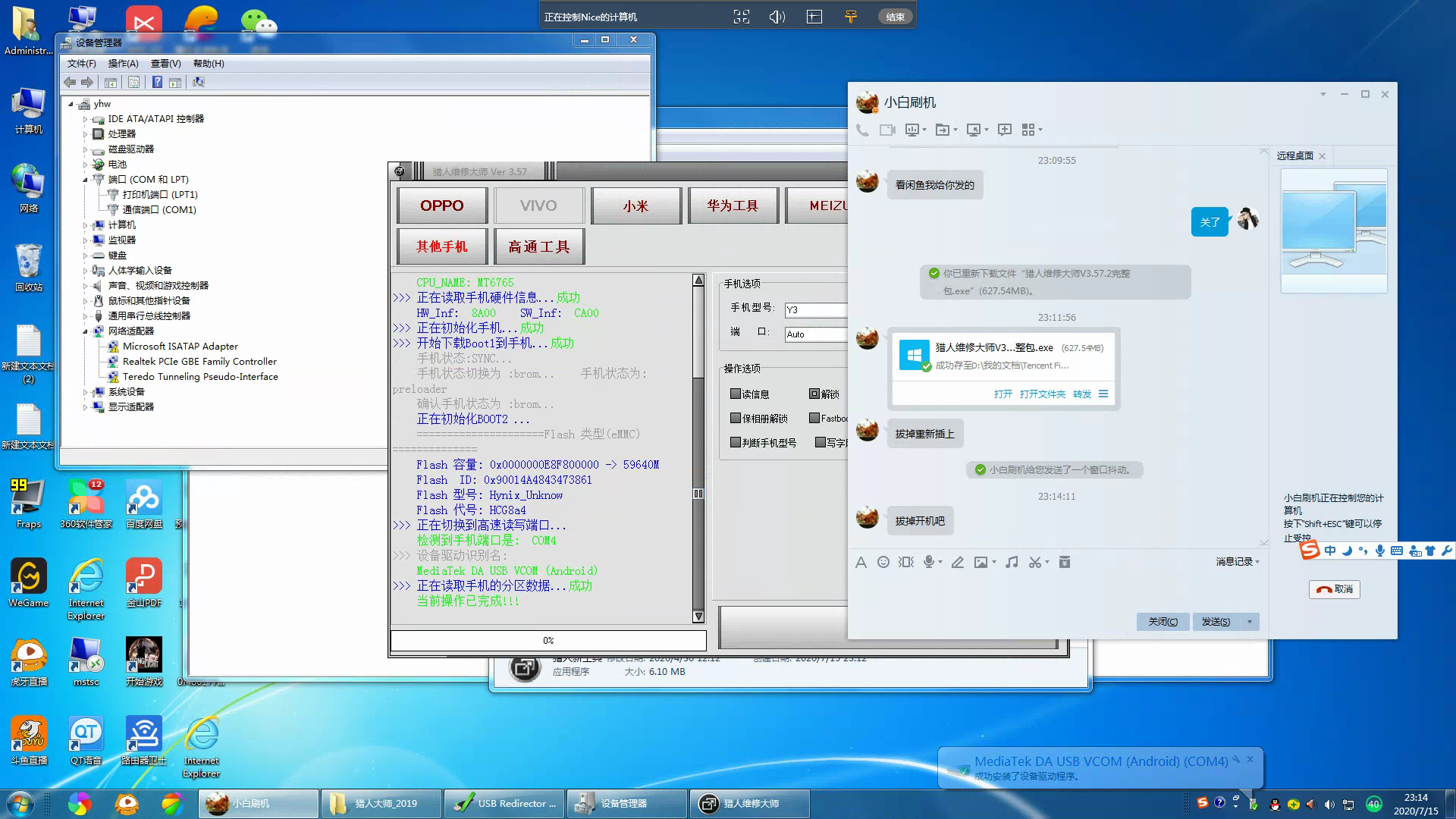
Task: Open the 操作(A) menu in Device Manager
Action: coord(123,64)
